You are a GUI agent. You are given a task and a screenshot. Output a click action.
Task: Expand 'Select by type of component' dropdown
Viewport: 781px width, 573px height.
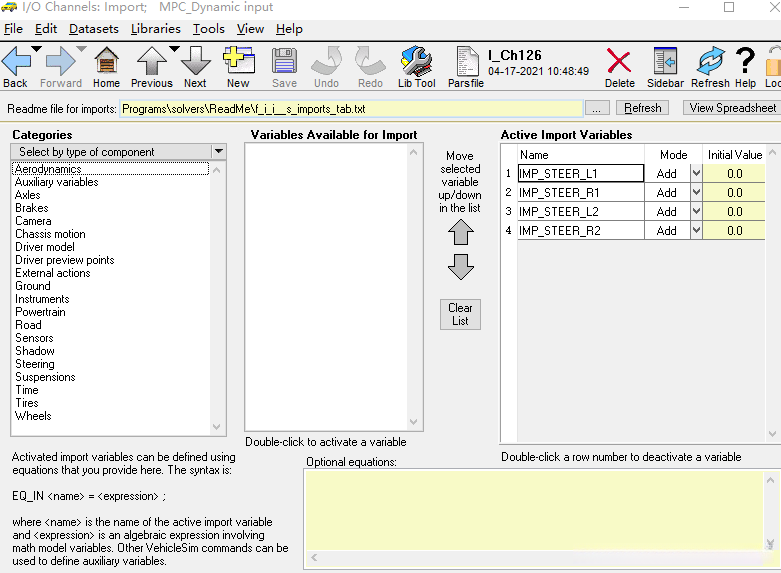pos(218,152)
